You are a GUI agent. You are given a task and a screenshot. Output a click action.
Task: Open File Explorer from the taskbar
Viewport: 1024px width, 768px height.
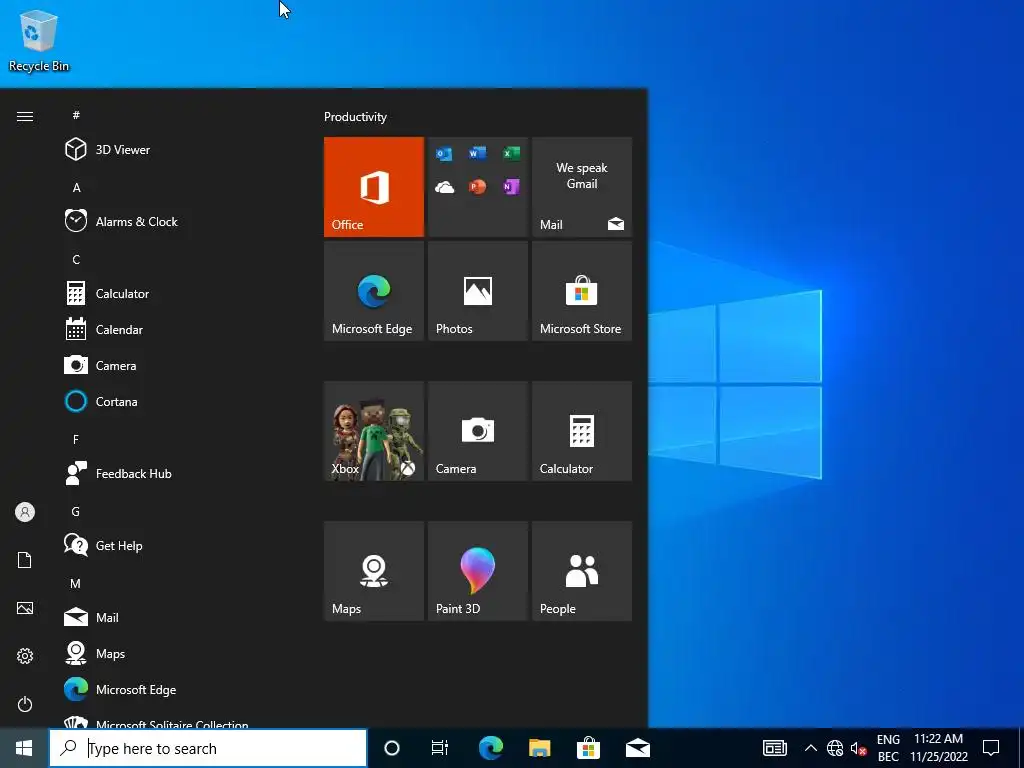539,748
